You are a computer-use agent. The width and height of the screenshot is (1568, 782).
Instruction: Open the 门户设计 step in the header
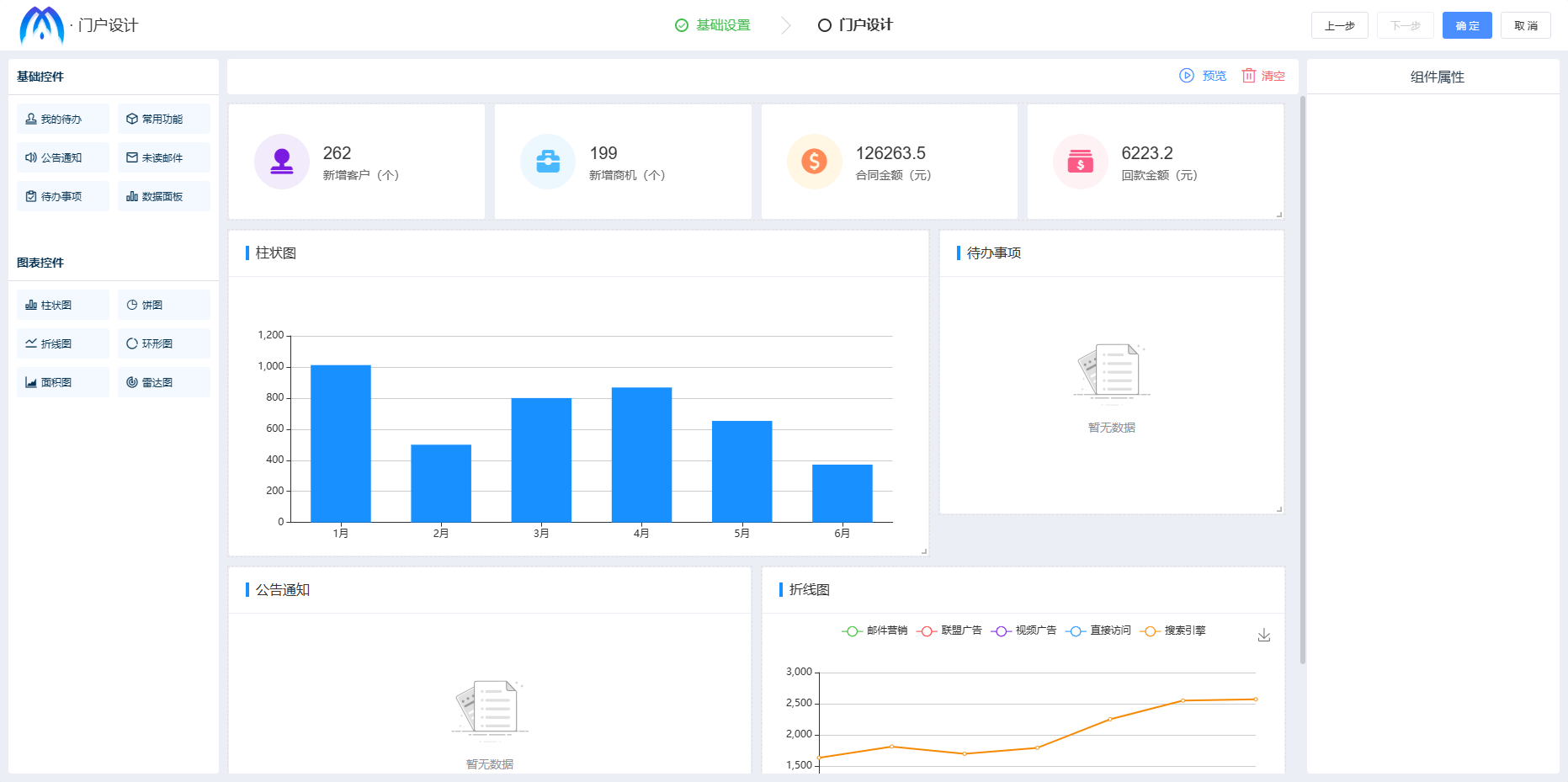coord(855,25)
